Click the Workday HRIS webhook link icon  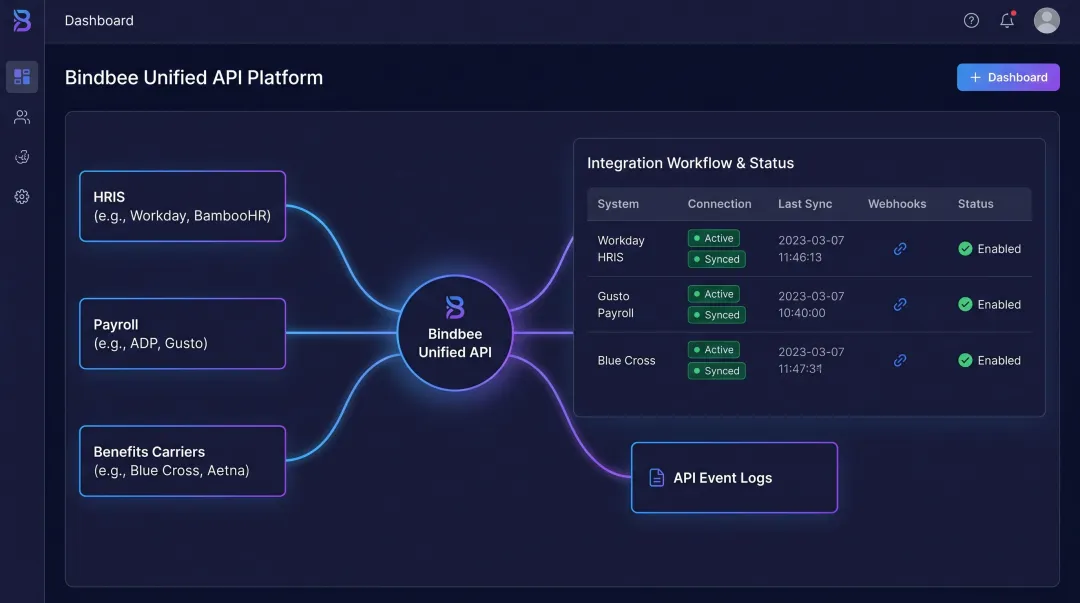tap(900, 249)
